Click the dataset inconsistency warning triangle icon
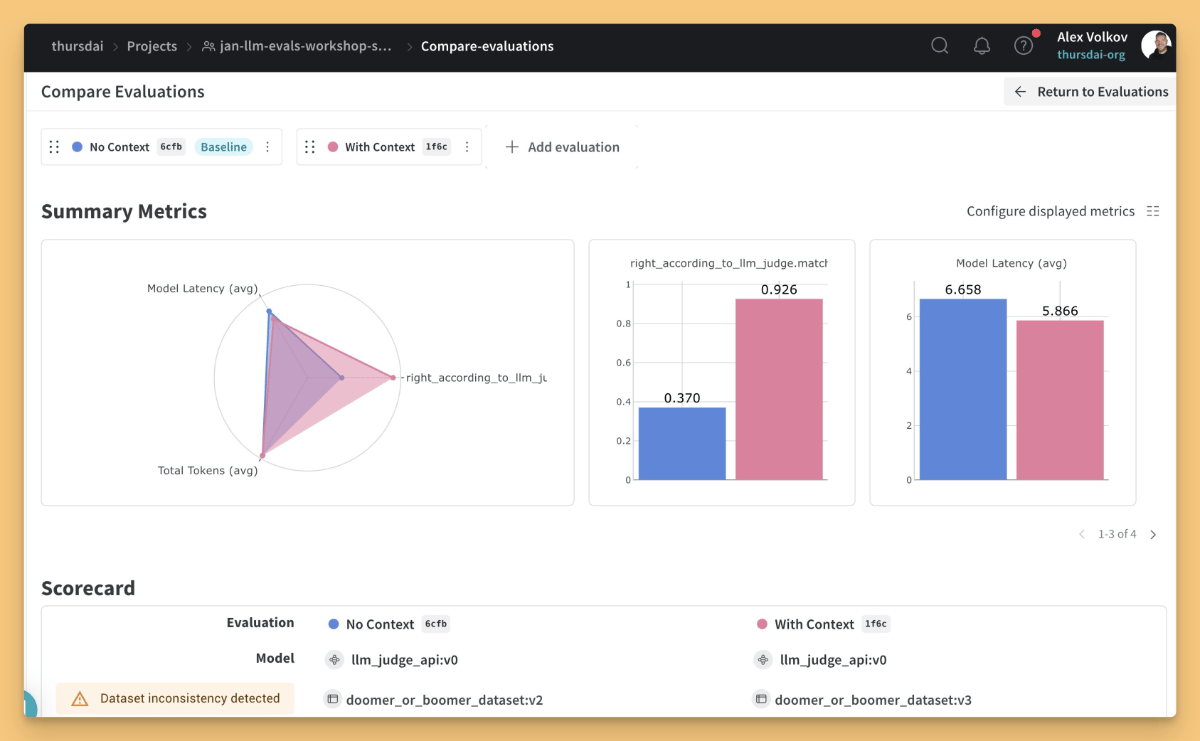The image size is (1200, 741). [x=80, y=699]
